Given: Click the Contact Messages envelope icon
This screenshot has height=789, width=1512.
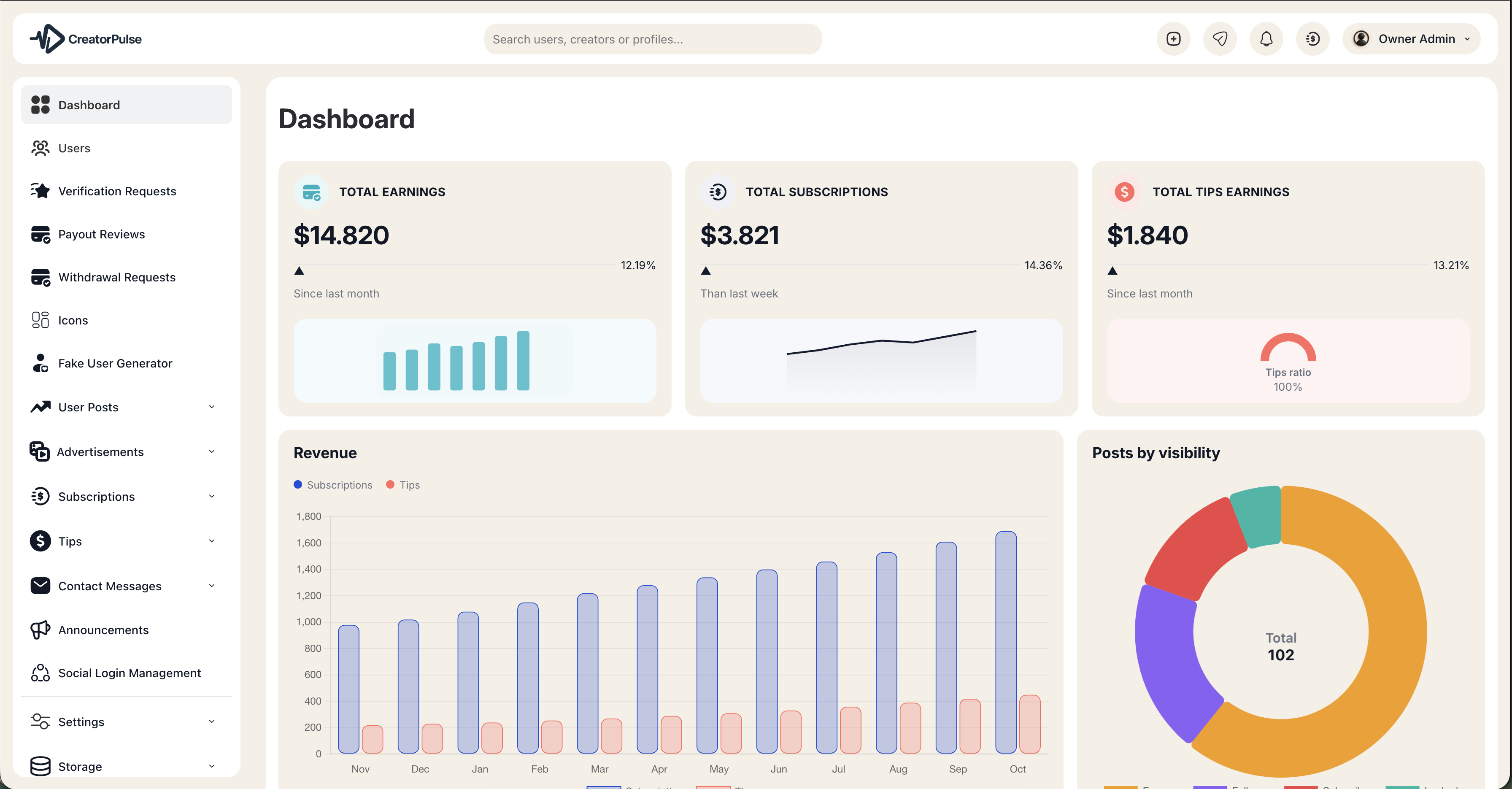Looking at the screenshot, I should (40, 585).
